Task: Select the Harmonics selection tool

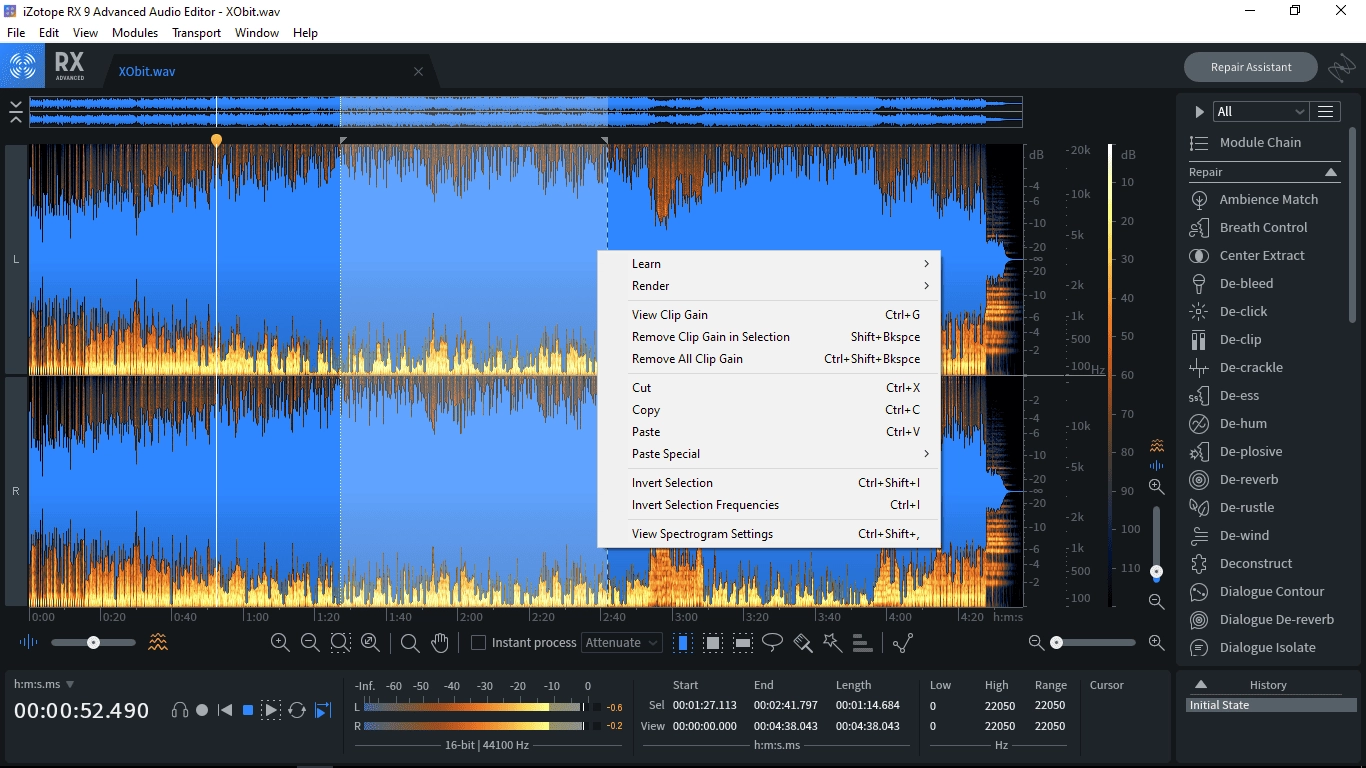Action: (x=863, y=643)
